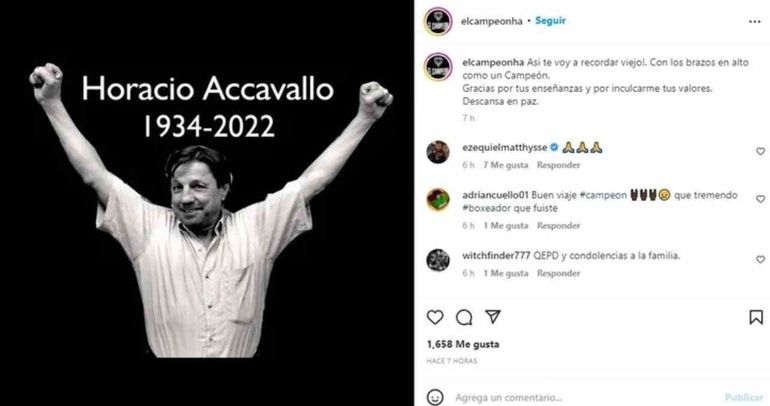Image resolution: width=770 pixels, height=406 pixels.
Task: Like the witchfinder777 comment heart
Action: point(760,259)
